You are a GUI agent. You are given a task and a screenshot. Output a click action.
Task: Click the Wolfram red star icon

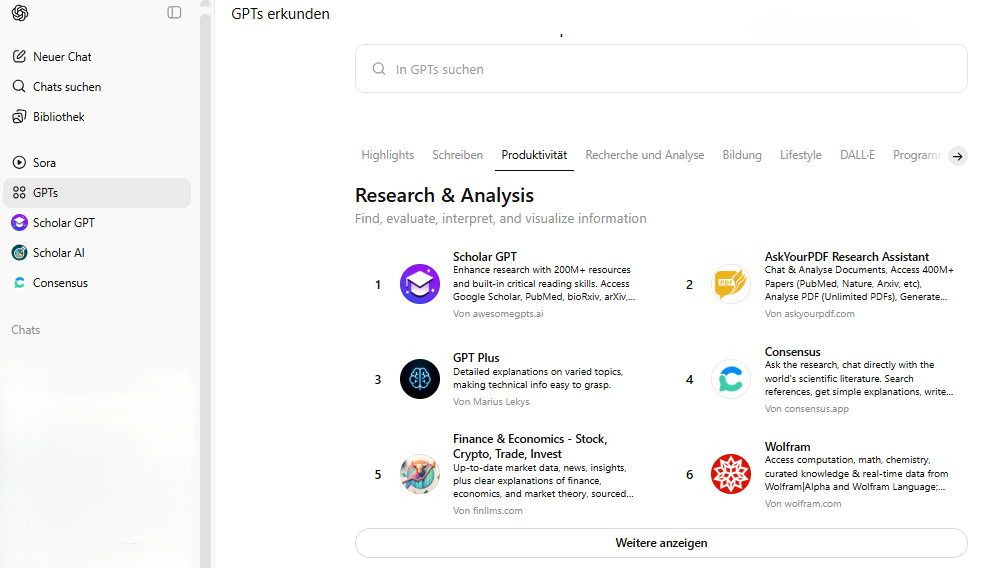point(731,474)
